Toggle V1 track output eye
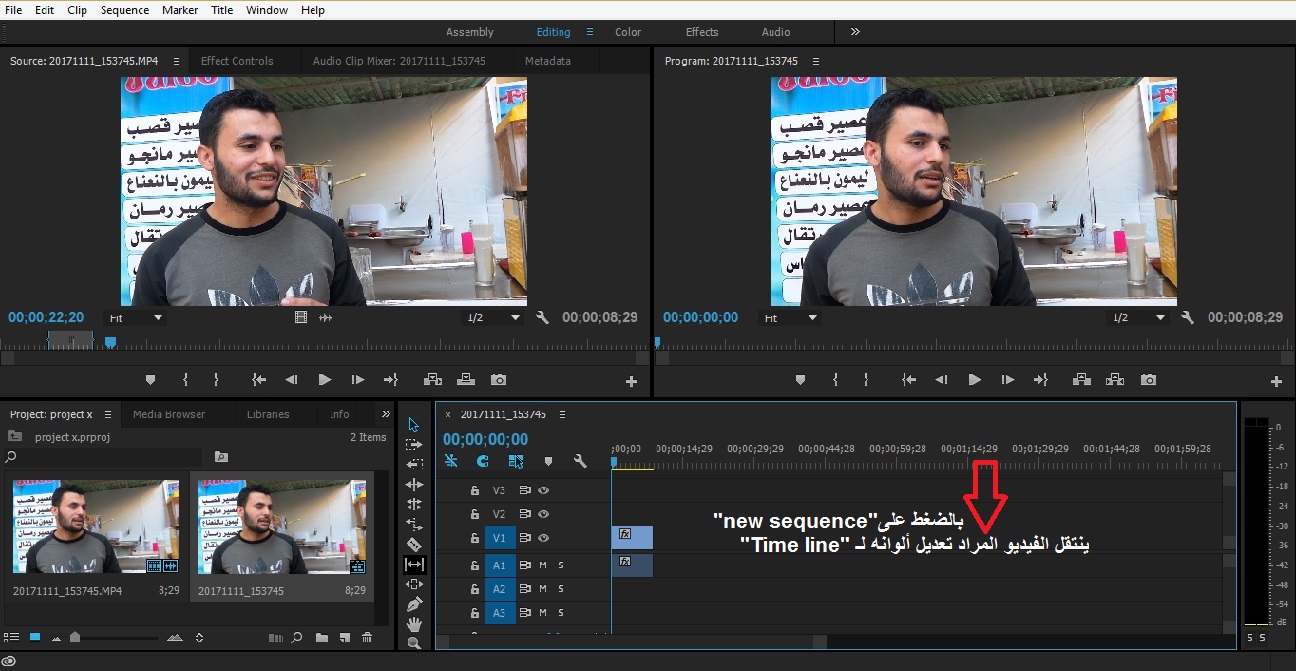The image size is (1296, 671). click(x=544, y=538)
